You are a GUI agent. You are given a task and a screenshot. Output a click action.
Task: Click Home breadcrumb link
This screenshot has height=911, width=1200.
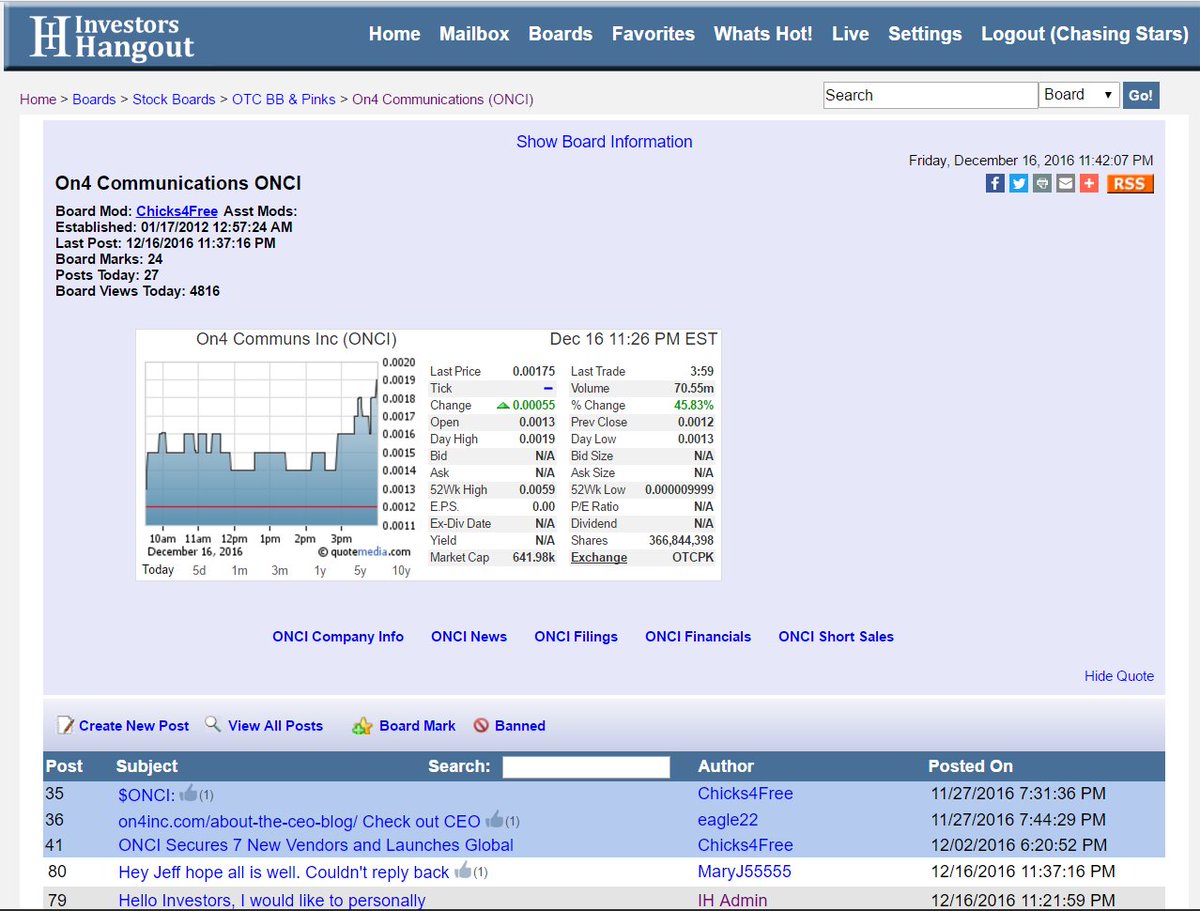tap(38, 99)
